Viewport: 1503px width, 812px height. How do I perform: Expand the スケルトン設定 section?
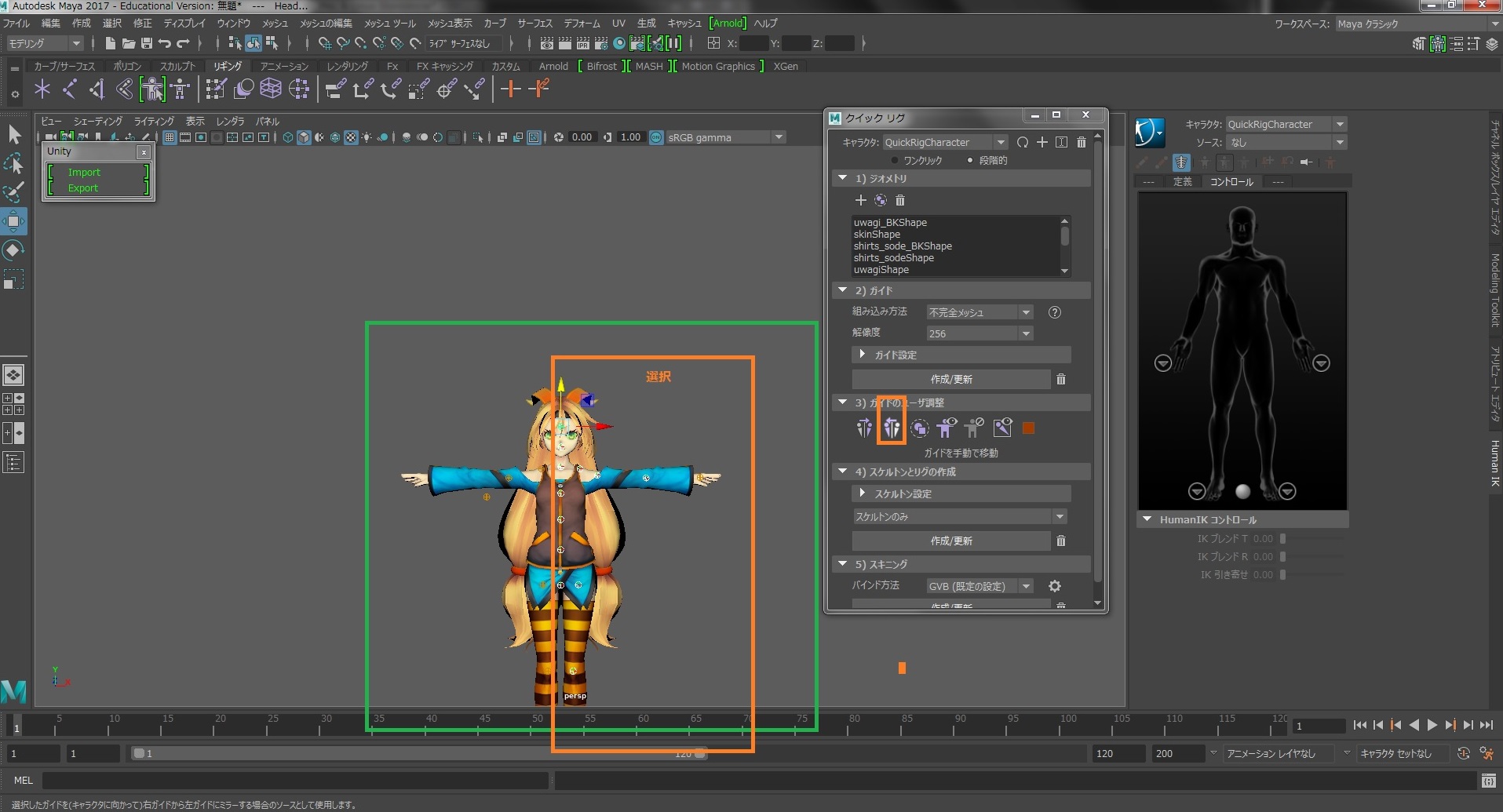(x=961, y=493)
